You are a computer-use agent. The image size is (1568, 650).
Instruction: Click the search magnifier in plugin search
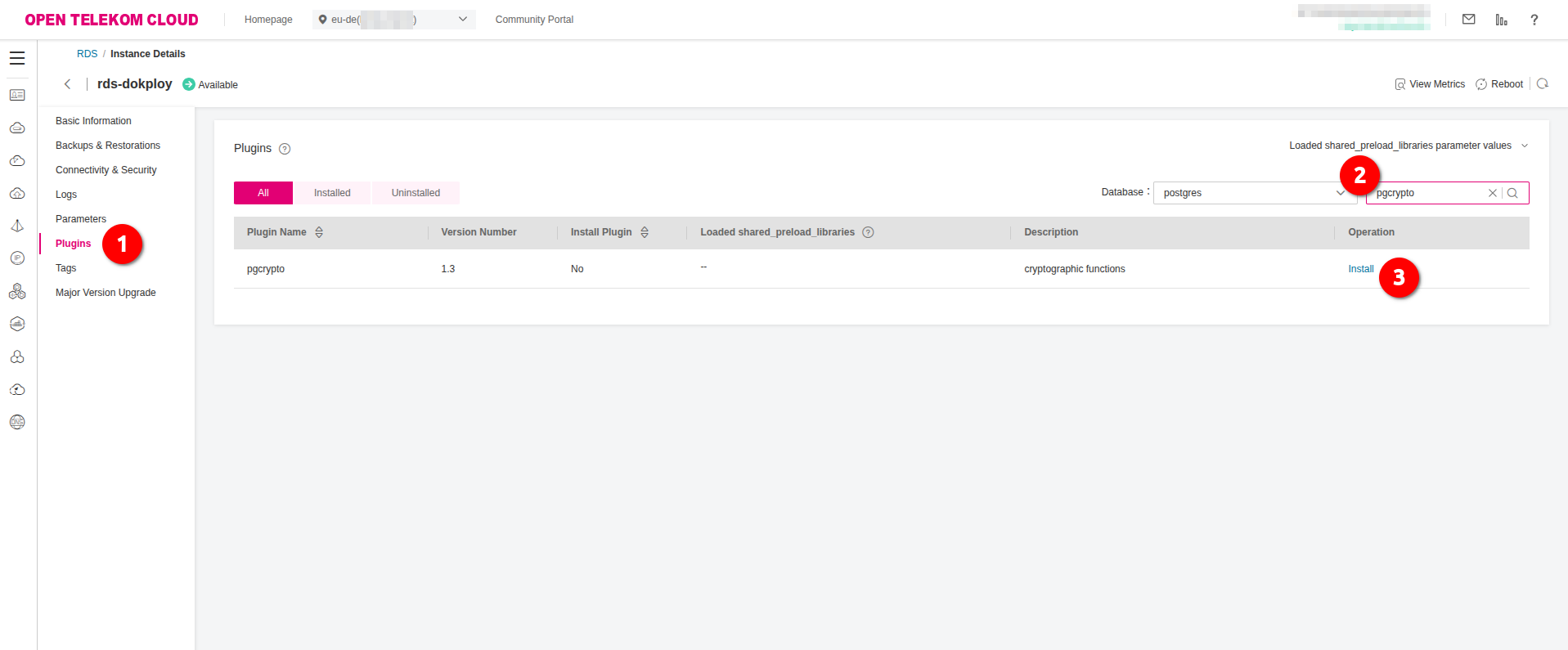1512,193
